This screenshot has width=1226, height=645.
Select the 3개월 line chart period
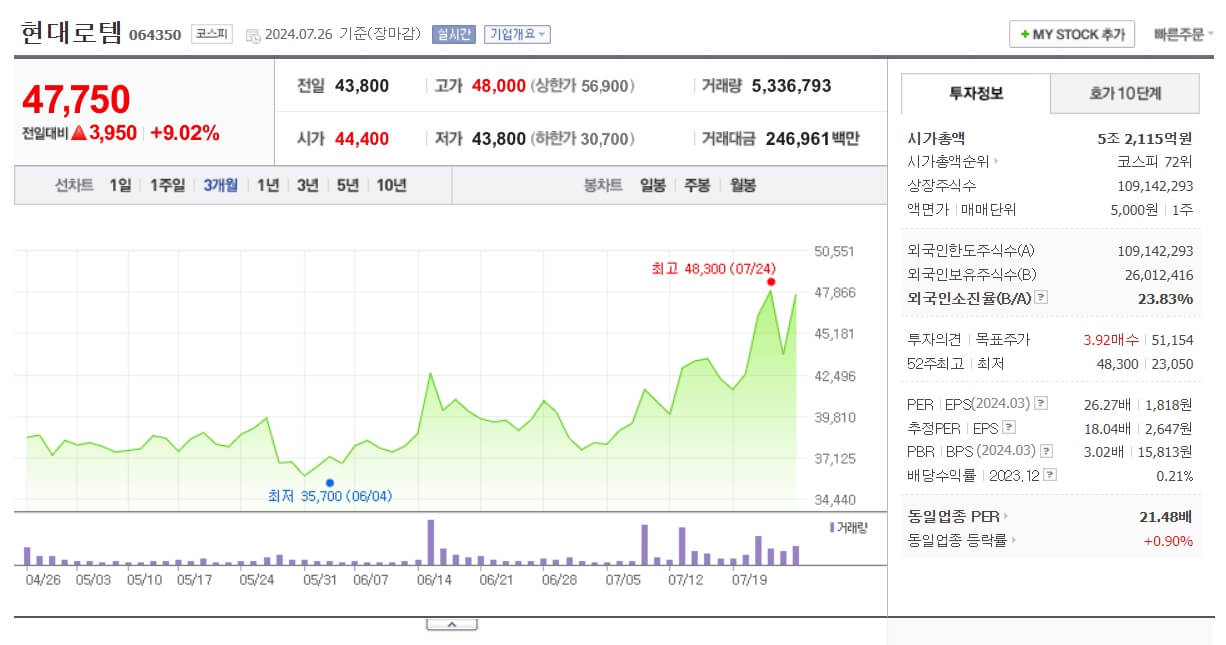[x=220, y=185]
